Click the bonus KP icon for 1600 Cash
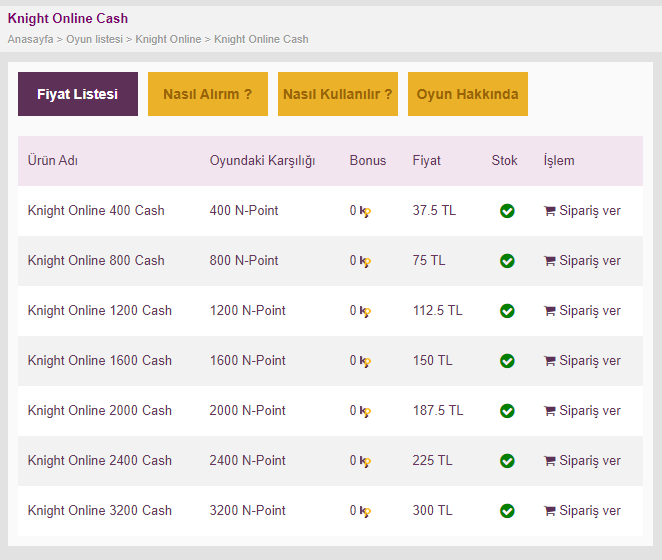 (365, 362)
